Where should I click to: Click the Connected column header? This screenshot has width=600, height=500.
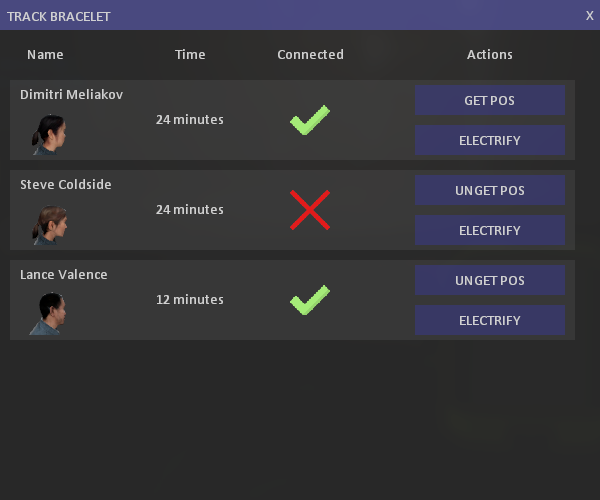click(310, 55)
